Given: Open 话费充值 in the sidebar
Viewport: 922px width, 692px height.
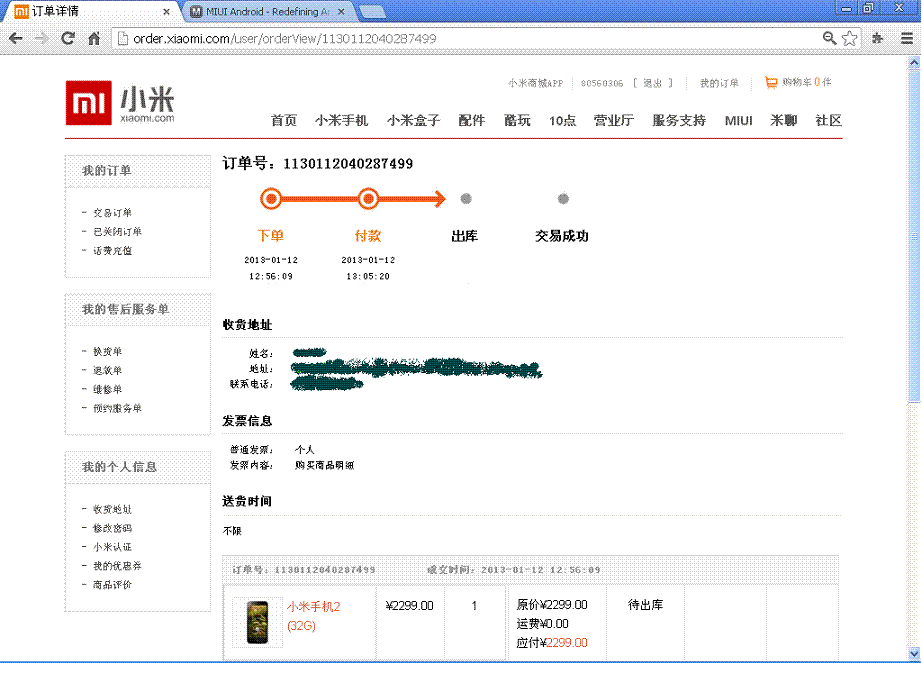Looking at the screenshot, I should [x=112, y=250].
